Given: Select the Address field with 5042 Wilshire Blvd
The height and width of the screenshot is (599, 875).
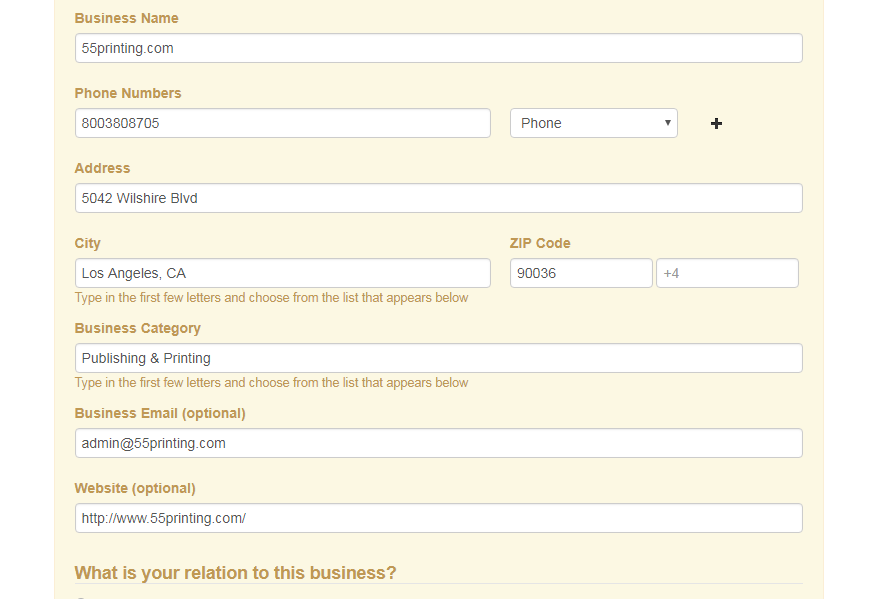Looking at the screenshot, I should pos(438,198).
